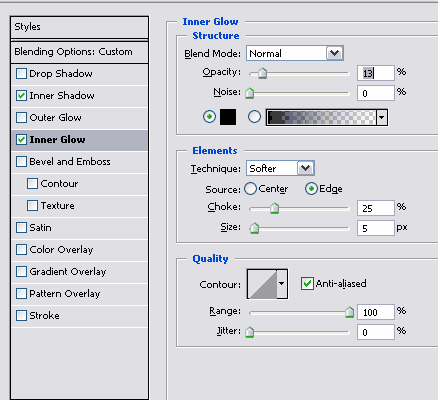Click the gradient preview bar
Viewport: 438px width, 400px height.
tap(322, 117)
